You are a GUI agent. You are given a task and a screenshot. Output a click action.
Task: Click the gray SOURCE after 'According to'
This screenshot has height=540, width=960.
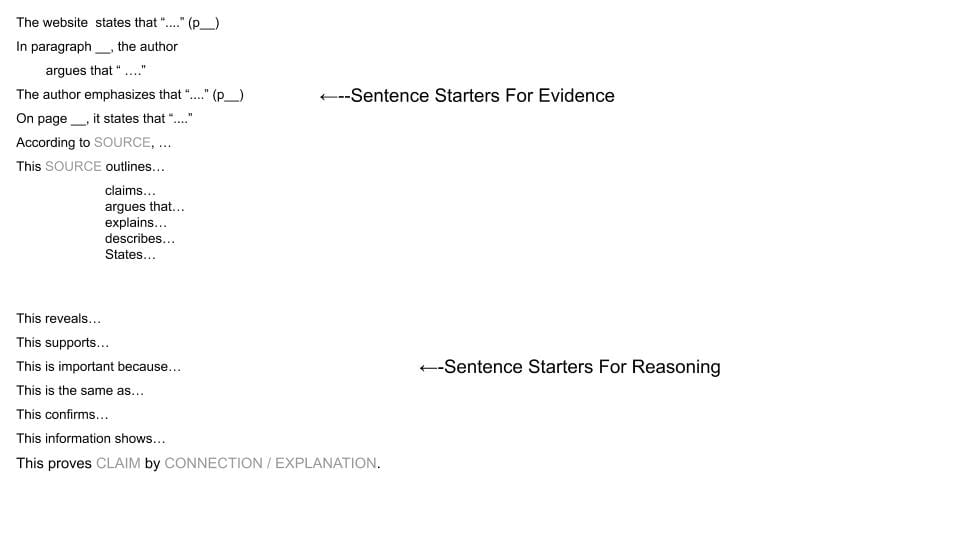tap(122, 143)
